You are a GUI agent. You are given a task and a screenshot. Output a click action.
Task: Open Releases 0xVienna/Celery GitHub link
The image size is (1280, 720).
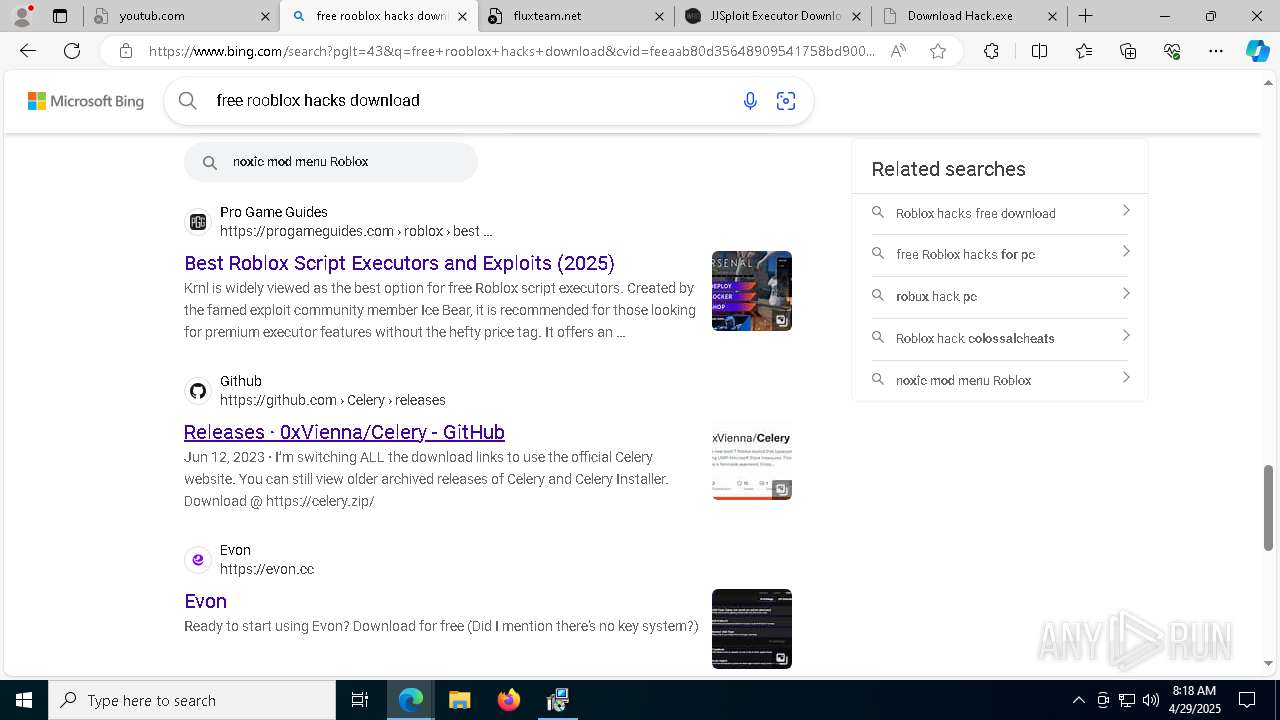coord(344,432)
